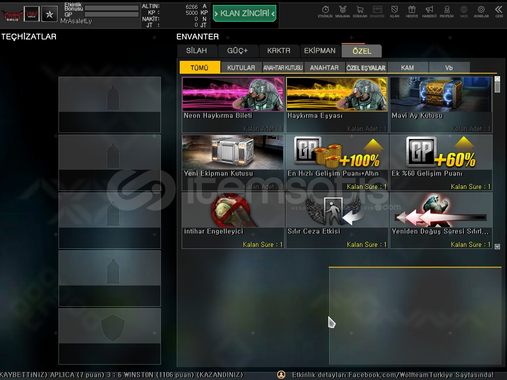Open the Sıralama medal icon
This screenshot has width=507, height=380.
[342, 11]
